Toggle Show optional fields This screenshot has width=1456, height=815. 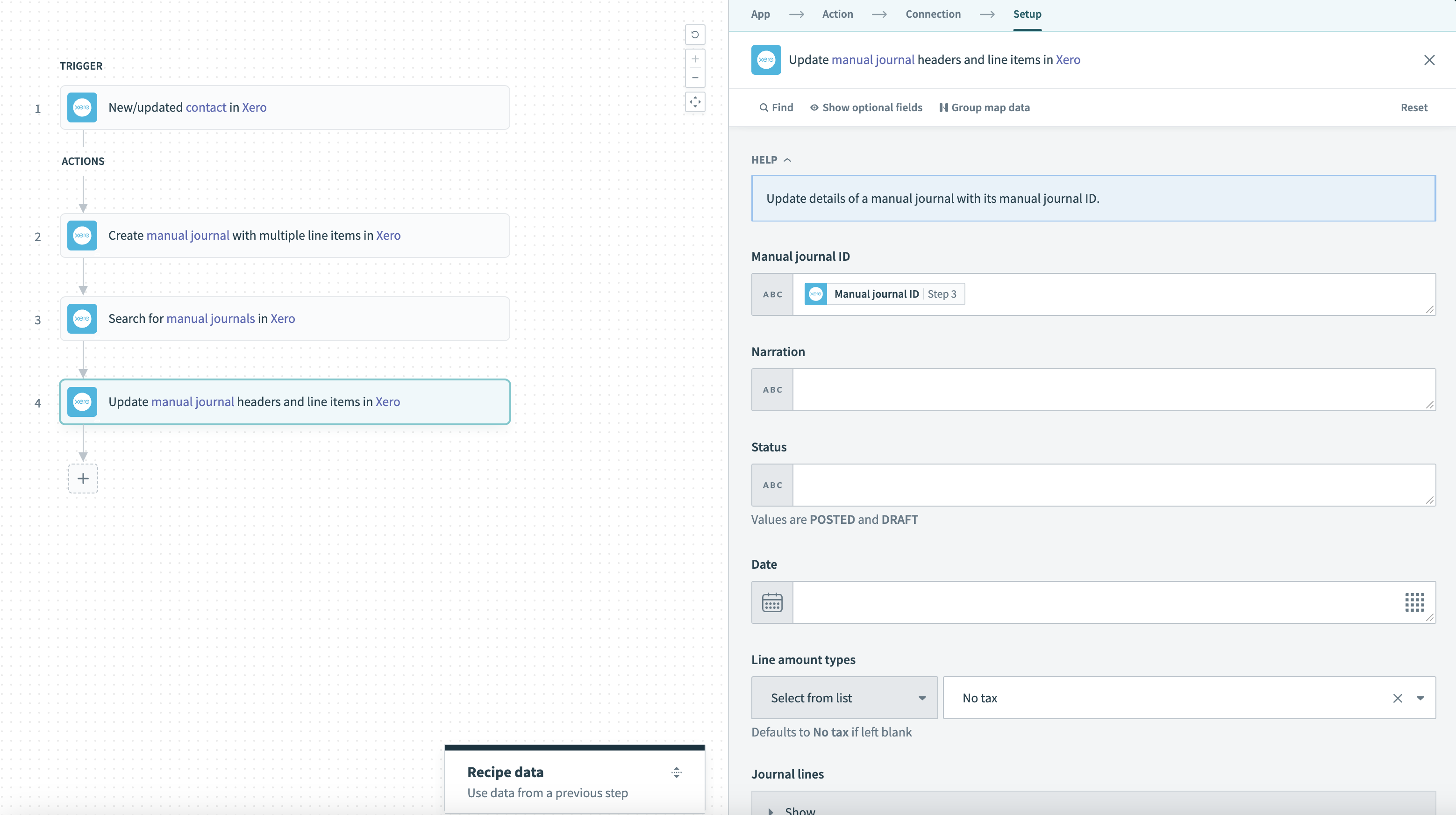point(866,107)
